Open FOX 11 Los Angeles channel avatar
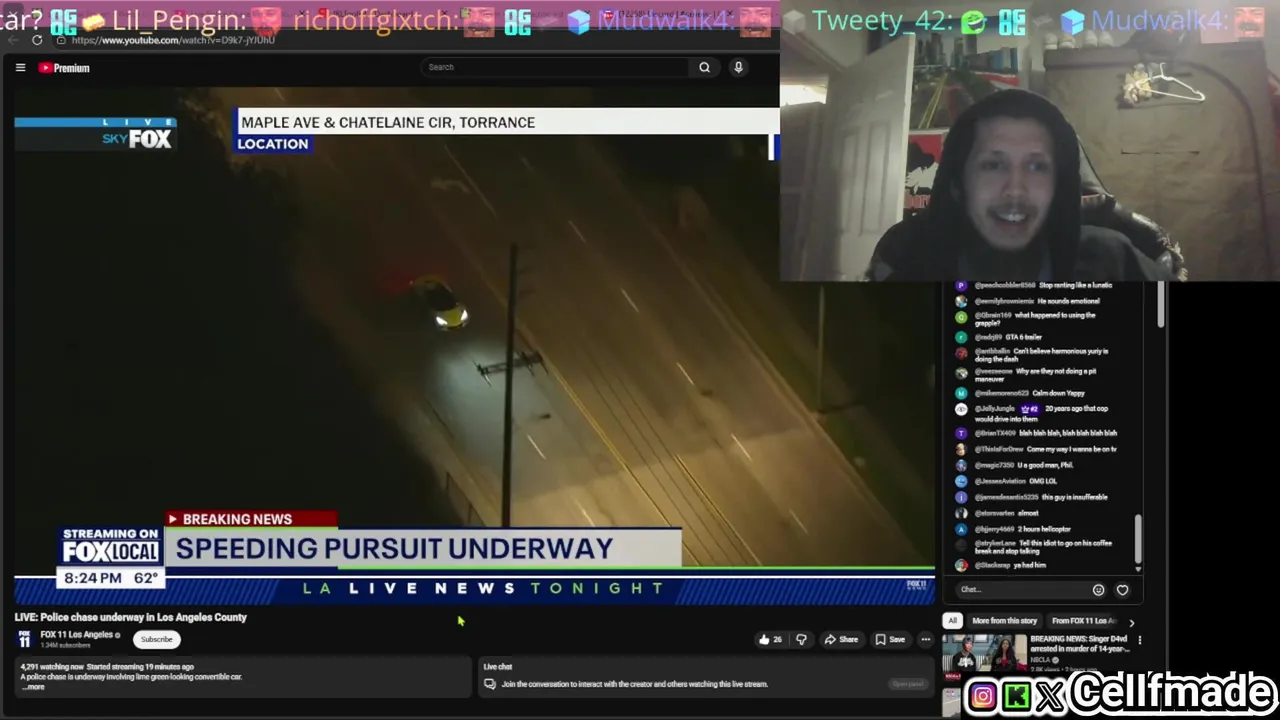 (24, 639)
